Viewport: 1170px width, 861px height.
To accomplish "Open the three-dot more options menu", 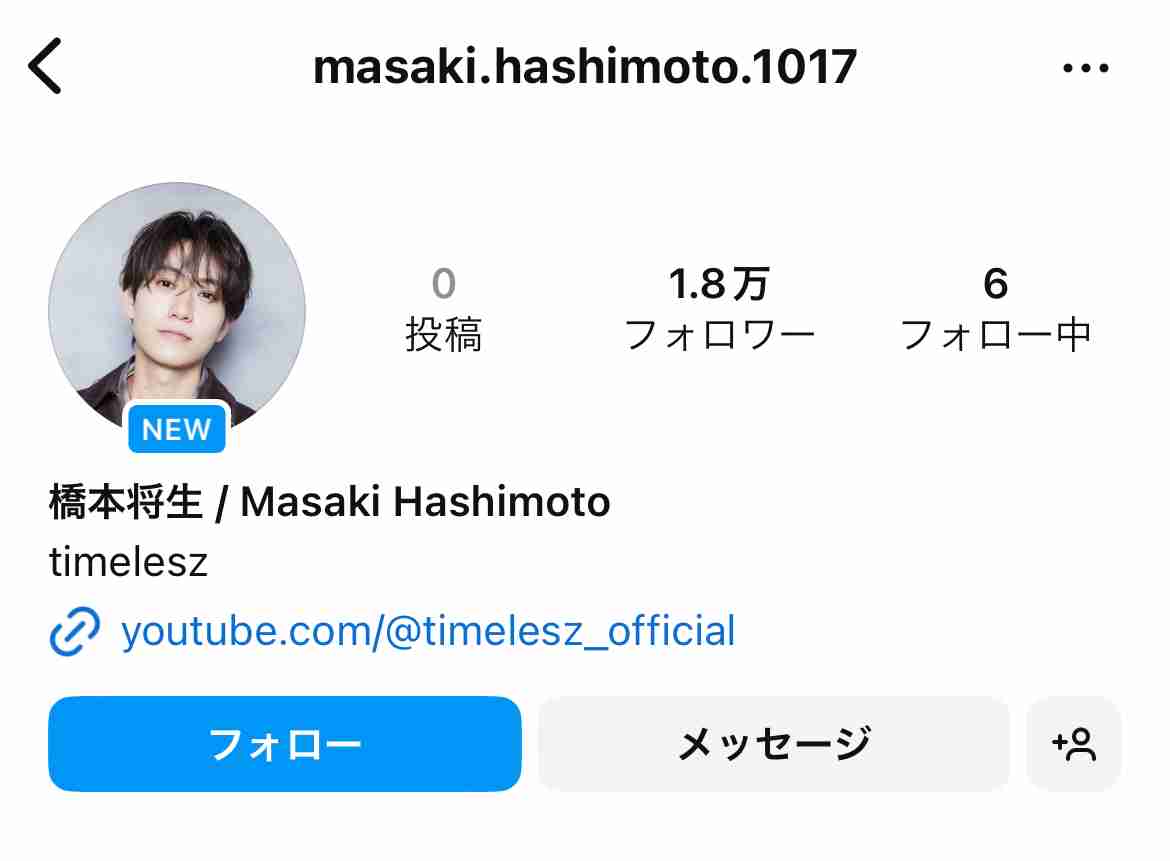I will 1086,68.
